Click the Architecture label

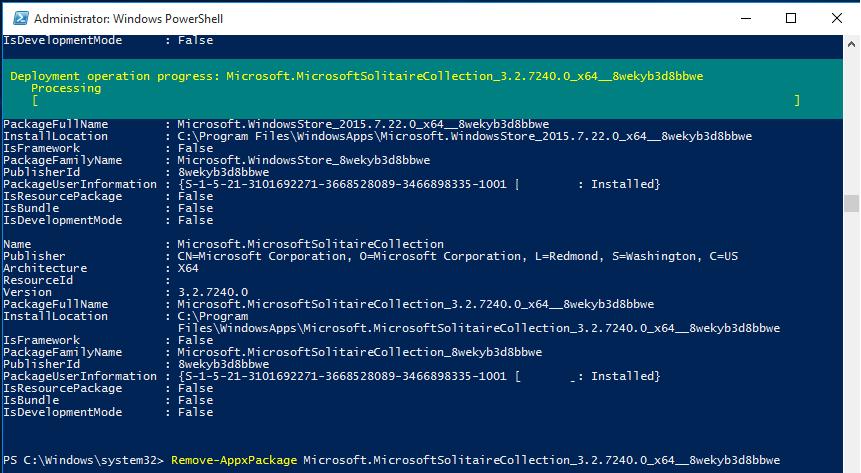tap(45, 268)
